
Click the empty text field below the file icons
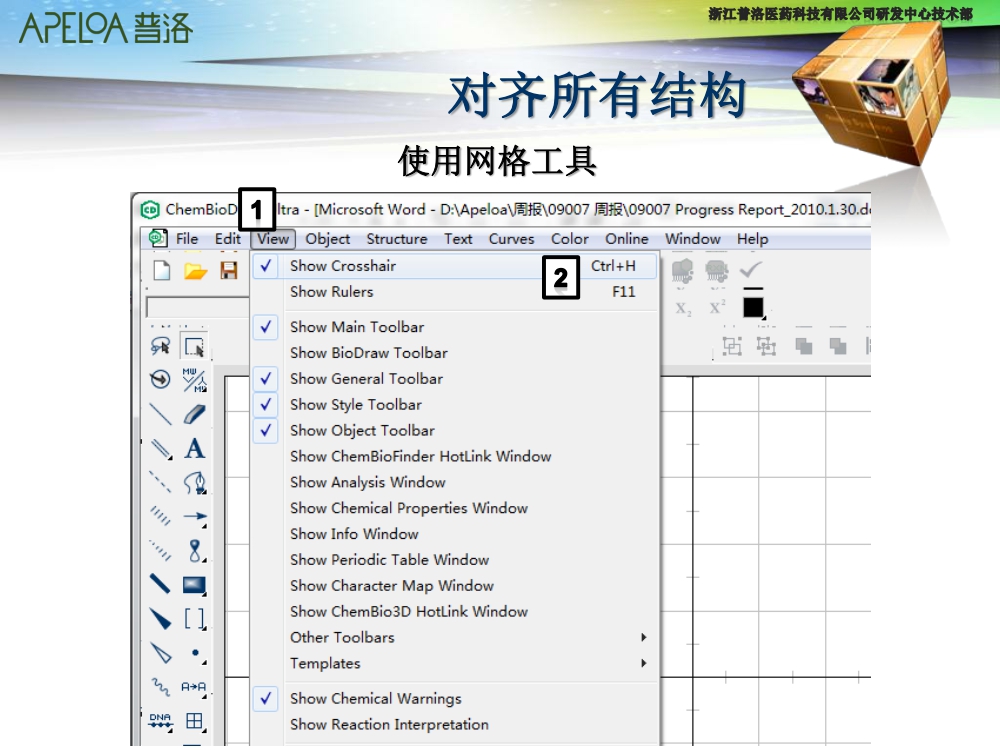pyautogui.click(x=198, y=307)
